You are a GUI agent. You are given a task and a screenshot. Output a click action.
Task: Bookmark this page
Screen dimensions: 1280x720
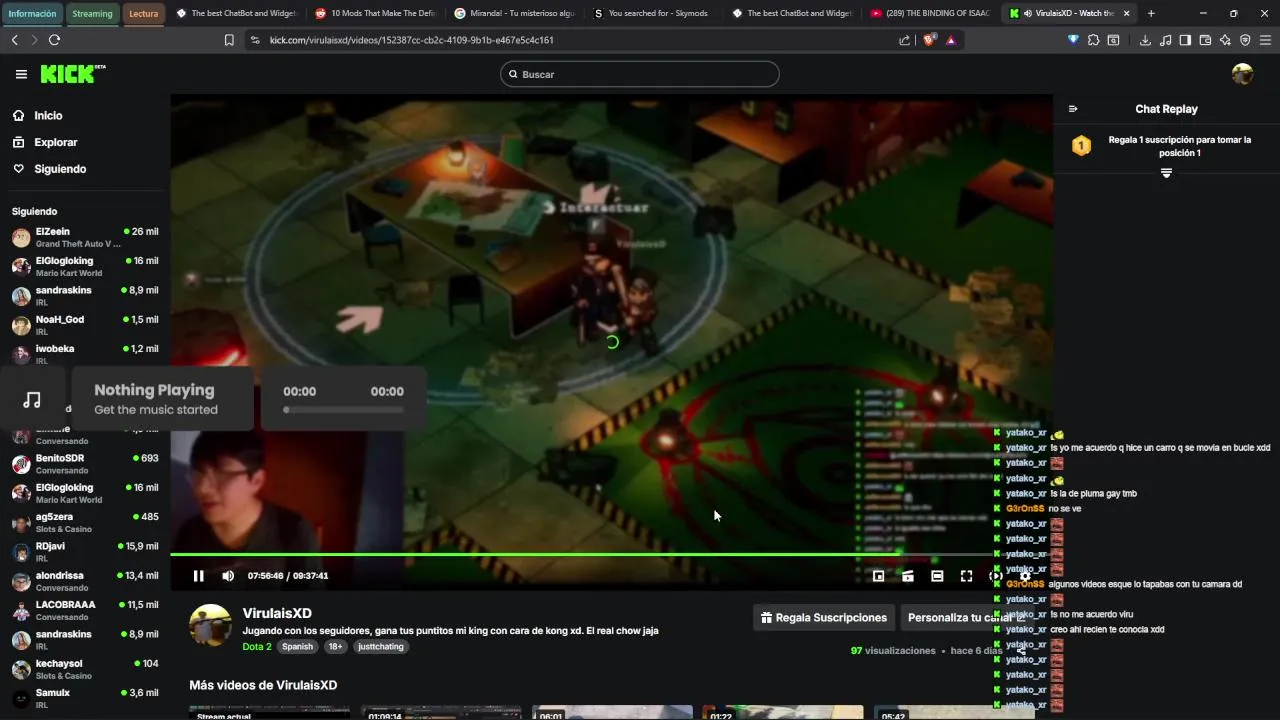coord(229,40)
